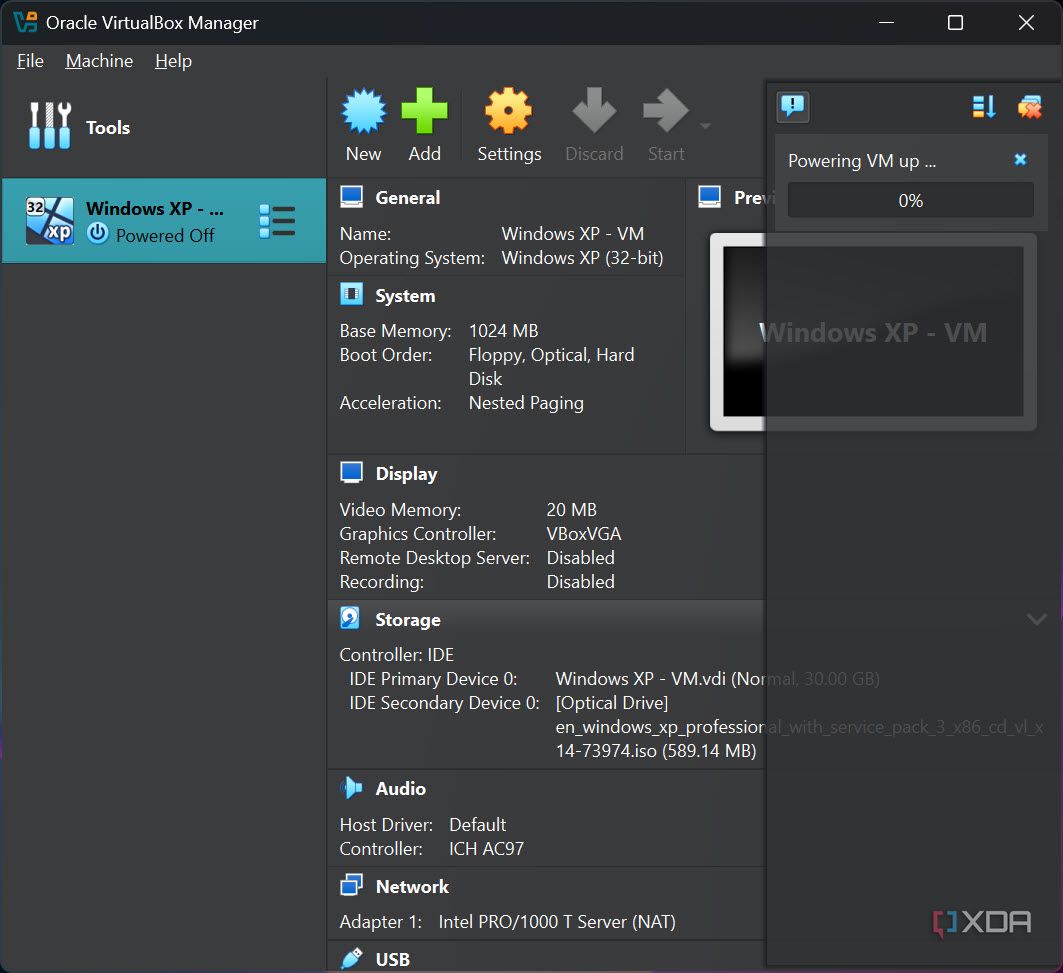Click the delete finished notifications icon
Image resolution: width=1063 pixels, height=973 pixels.
coord(1029,106)
